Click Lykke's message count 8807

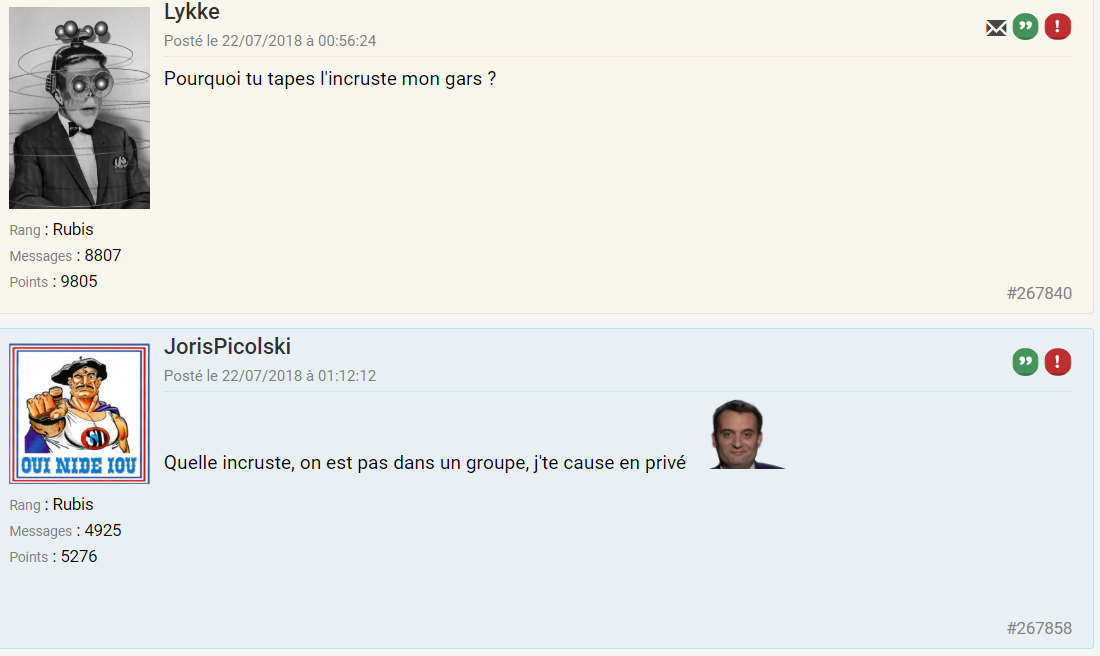point(102,255)
